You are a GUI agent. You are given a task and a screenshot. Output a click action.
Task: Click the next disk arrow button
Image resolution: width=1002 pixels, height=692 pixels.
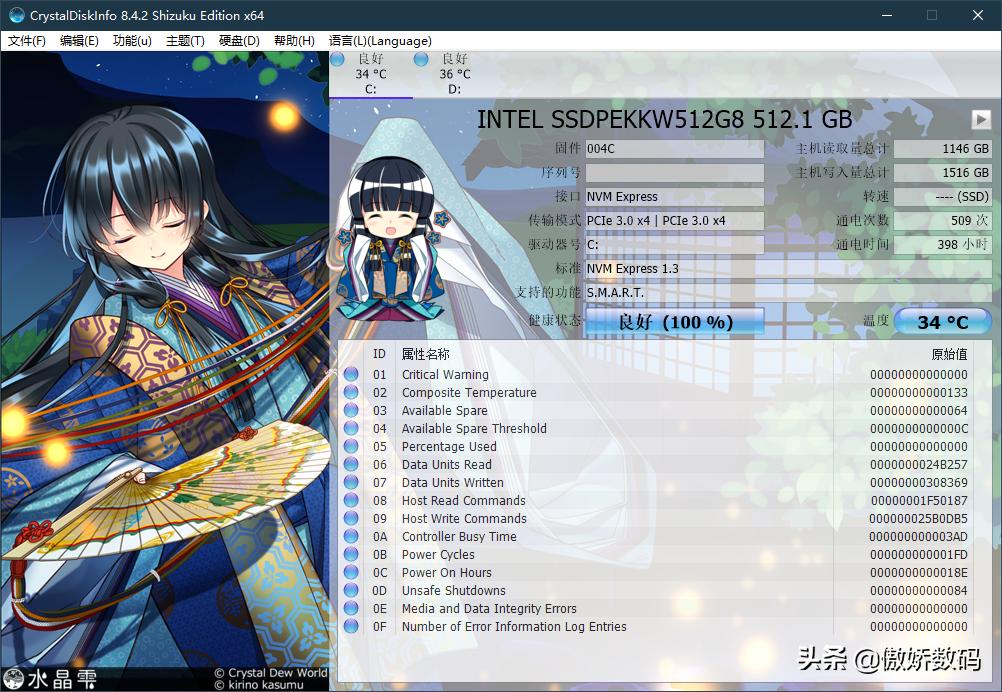pos(980,120)
